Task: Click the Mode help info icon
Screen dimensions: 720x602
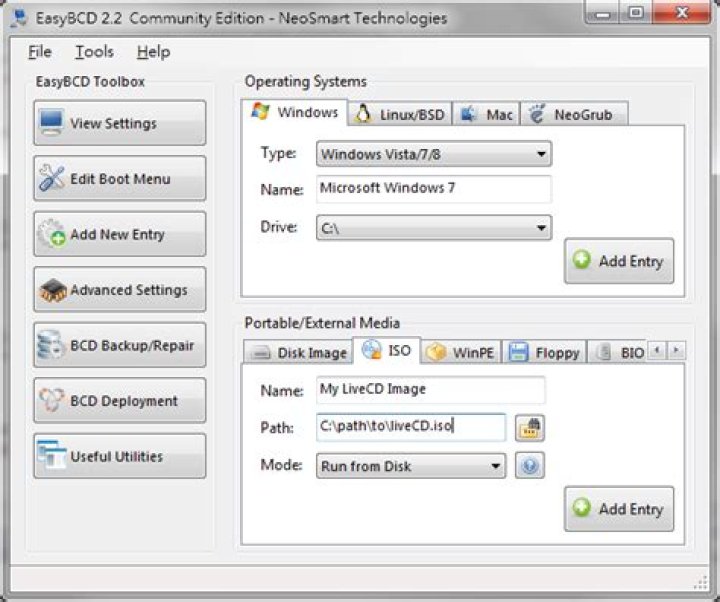Action: 530,465
